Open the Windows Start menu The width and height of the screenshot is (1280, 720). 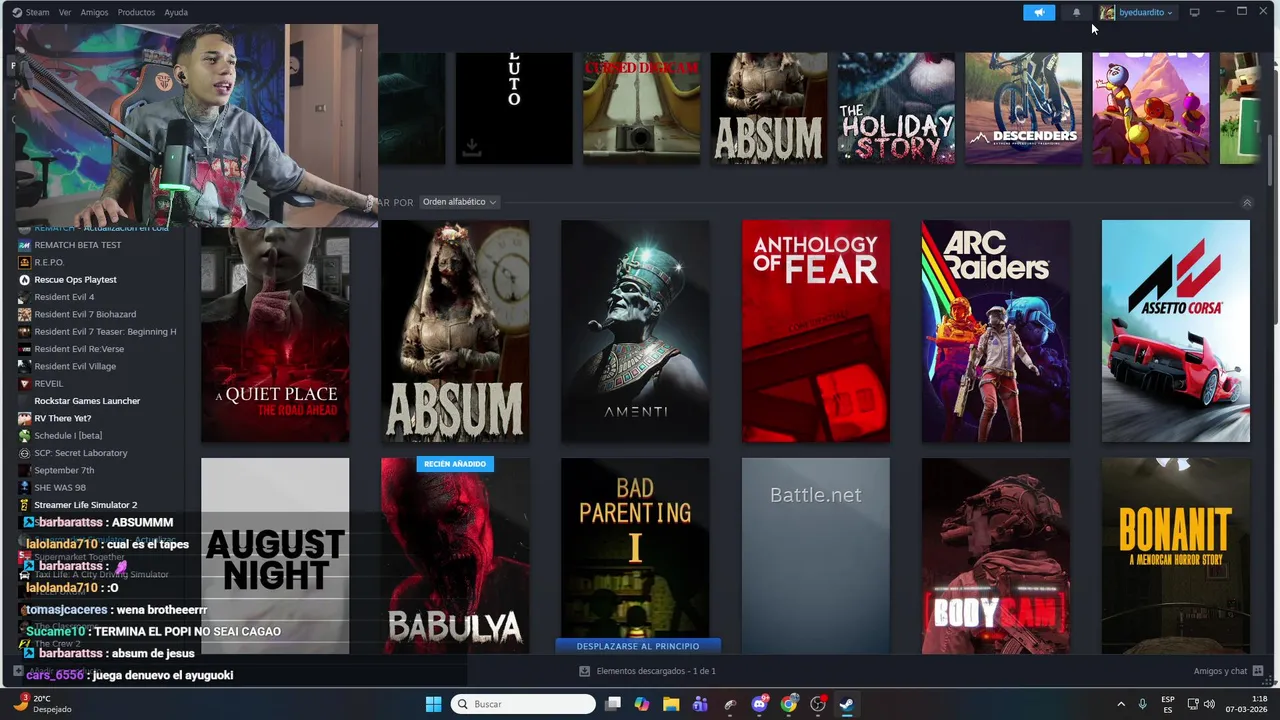click(433, 704)
